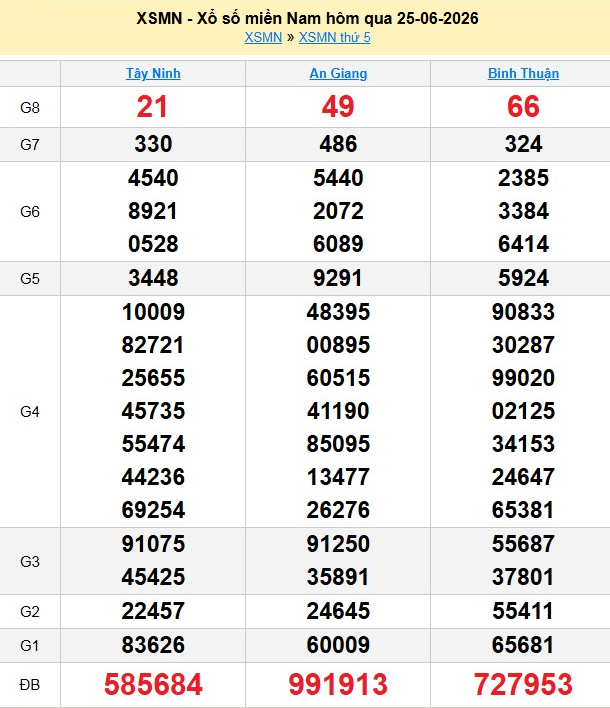
Task: Select G4 number 85095
Action: 338,444
